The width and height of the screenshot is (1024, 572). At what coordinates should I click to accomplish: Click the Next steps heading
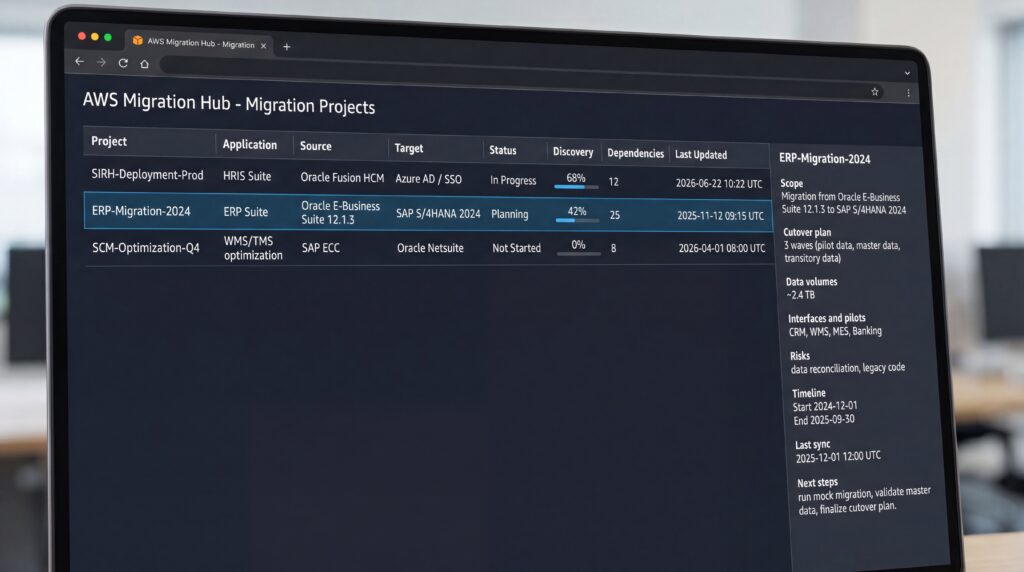(818, 483)
